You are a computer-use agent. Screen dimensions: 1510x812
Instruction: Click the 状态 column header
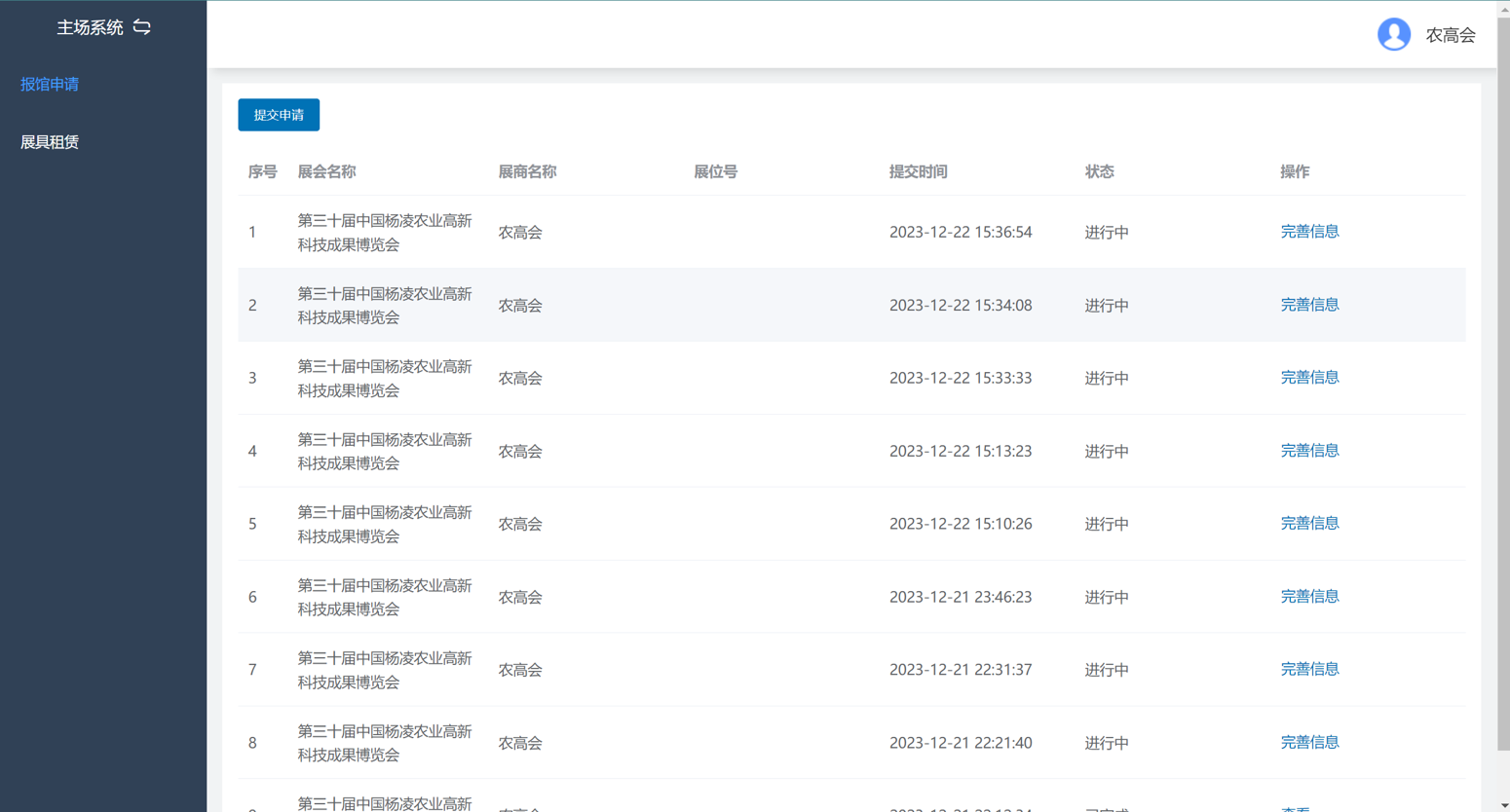coord(1099,171)
